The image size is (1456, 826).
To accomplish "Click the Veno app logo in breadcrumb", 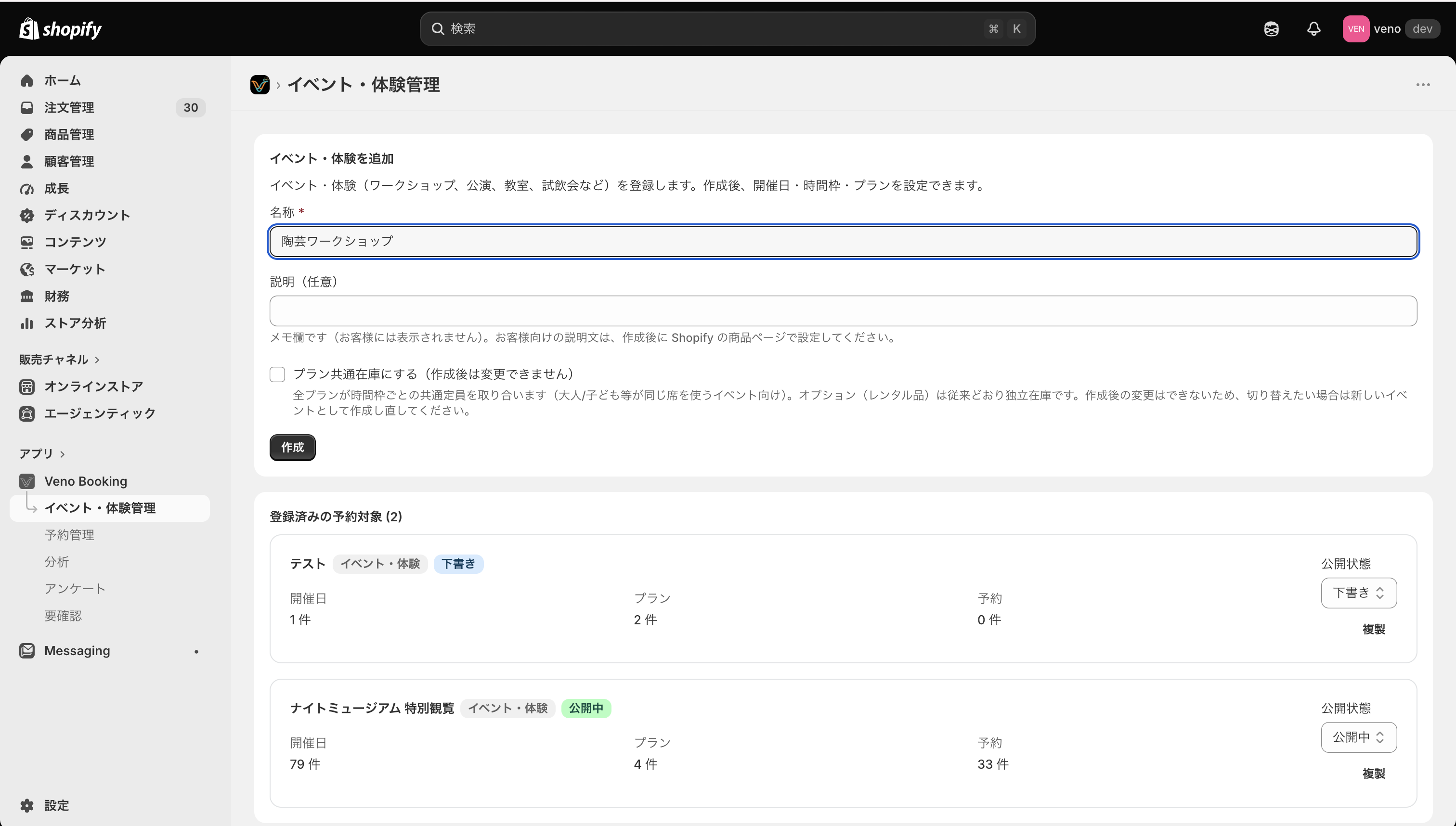I will [260, 85].
